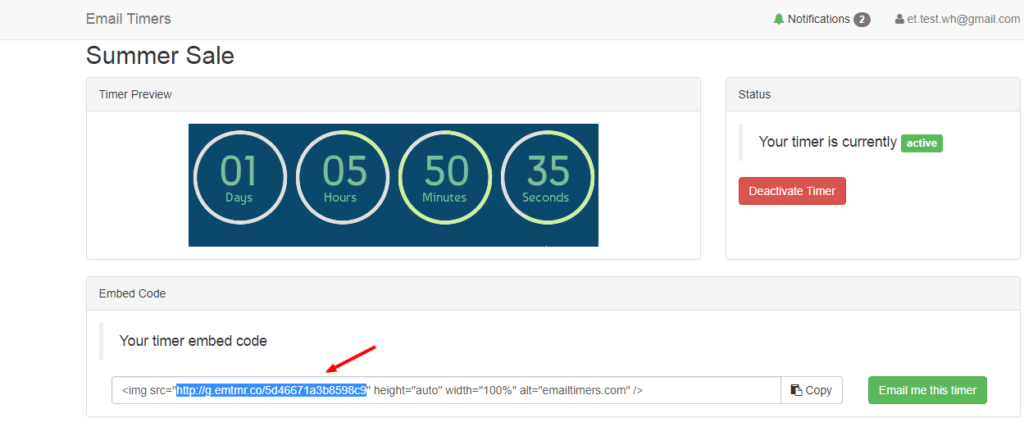Click the Summer Sale page heading

160,56
